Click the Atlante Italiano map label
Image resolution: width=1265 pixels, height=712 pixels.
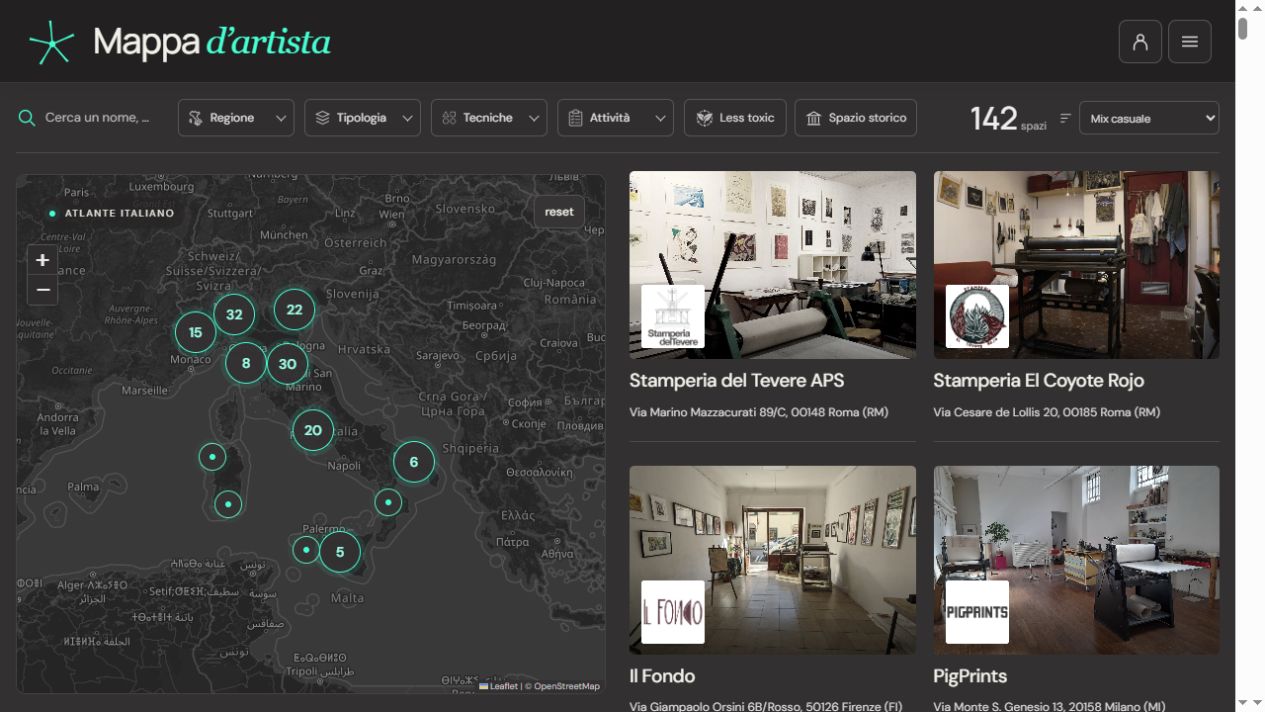[x=112, y=213]
